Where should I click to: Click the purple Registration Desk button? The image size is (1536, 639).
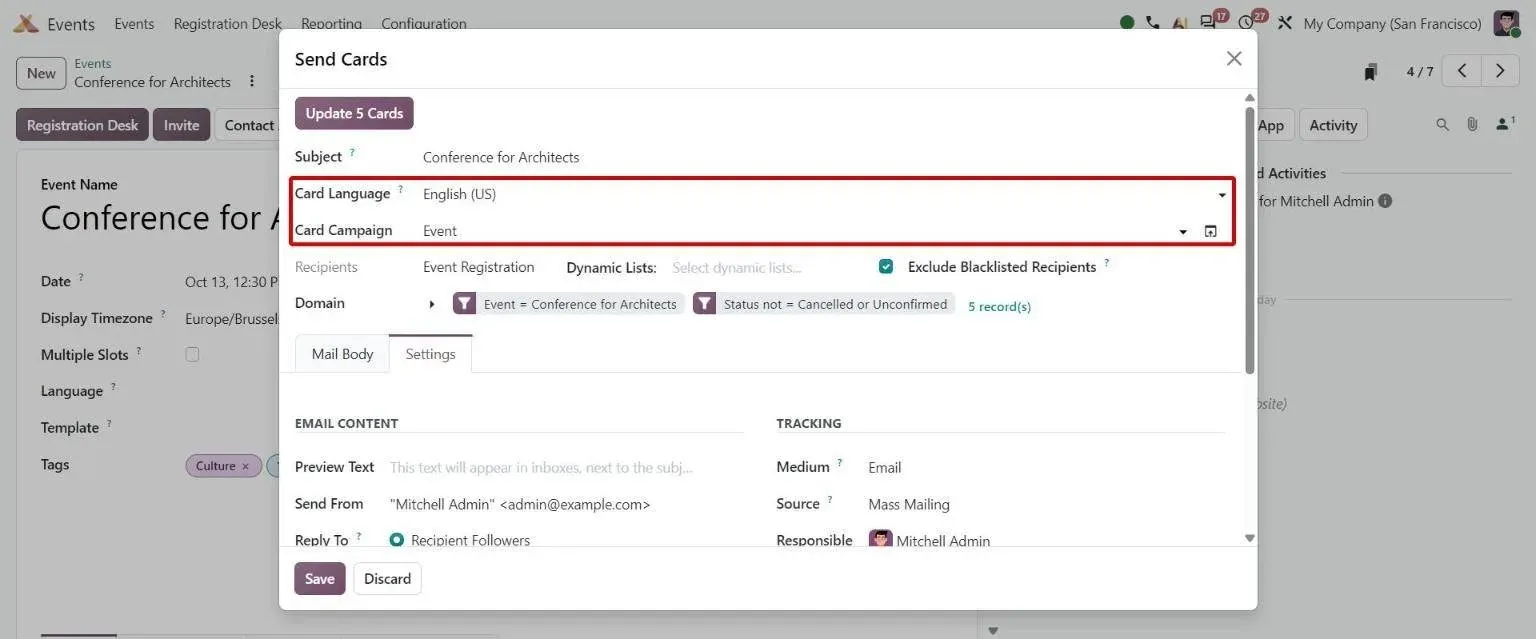(x=82, y=125)
